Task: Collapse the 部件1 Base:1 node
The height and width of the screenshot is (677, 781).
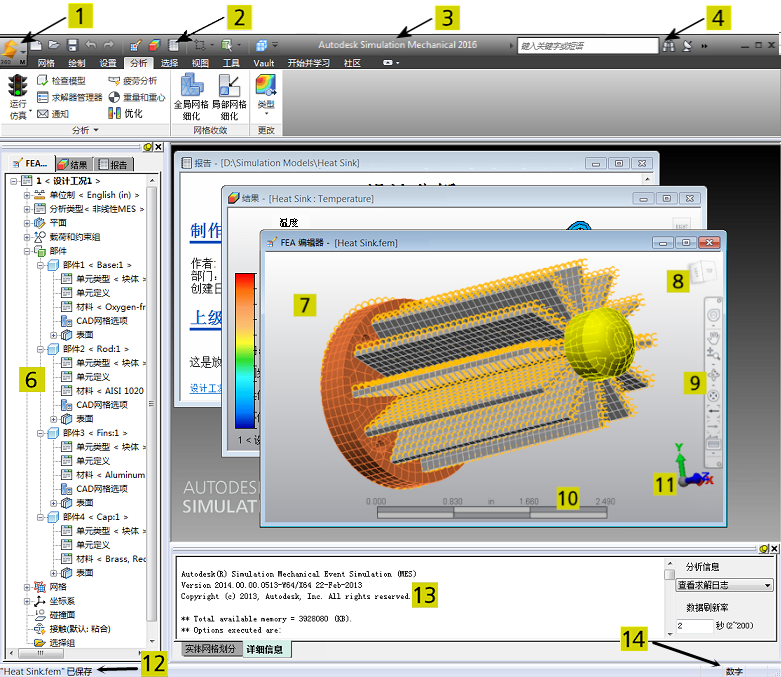Action: 40,265
